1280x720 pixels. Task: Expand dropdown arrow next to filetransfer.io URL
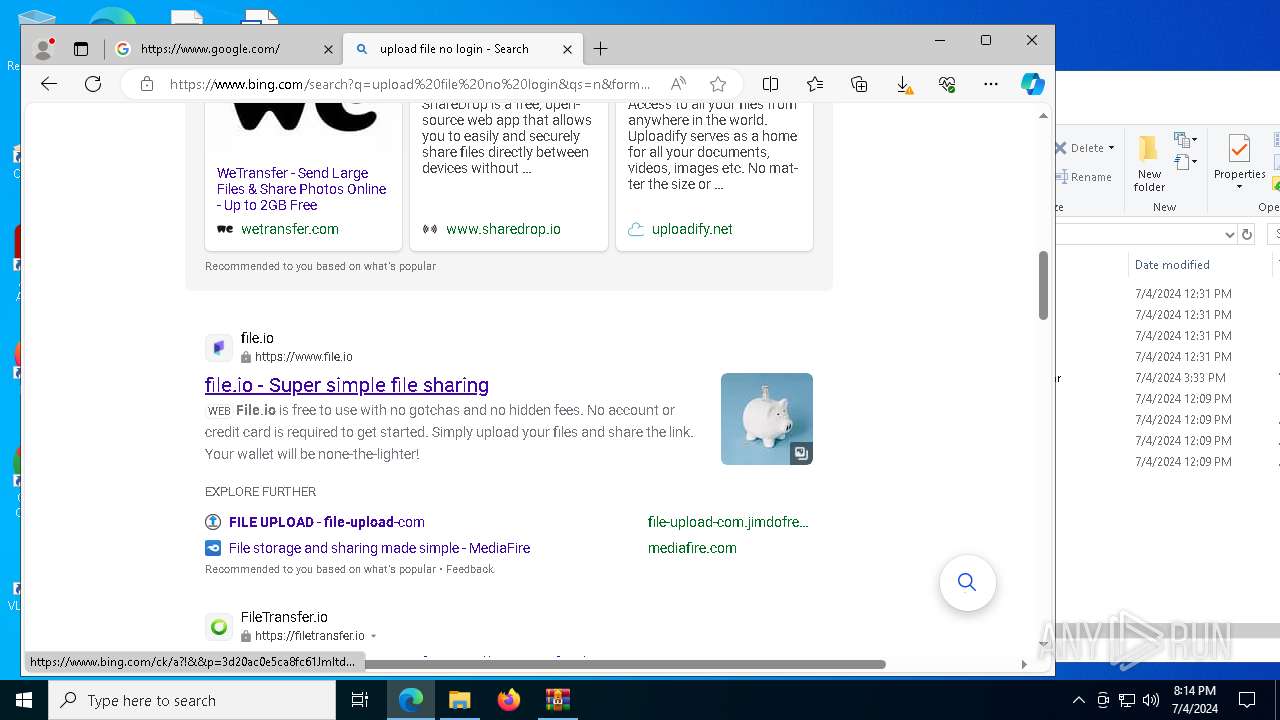point(374,636)
